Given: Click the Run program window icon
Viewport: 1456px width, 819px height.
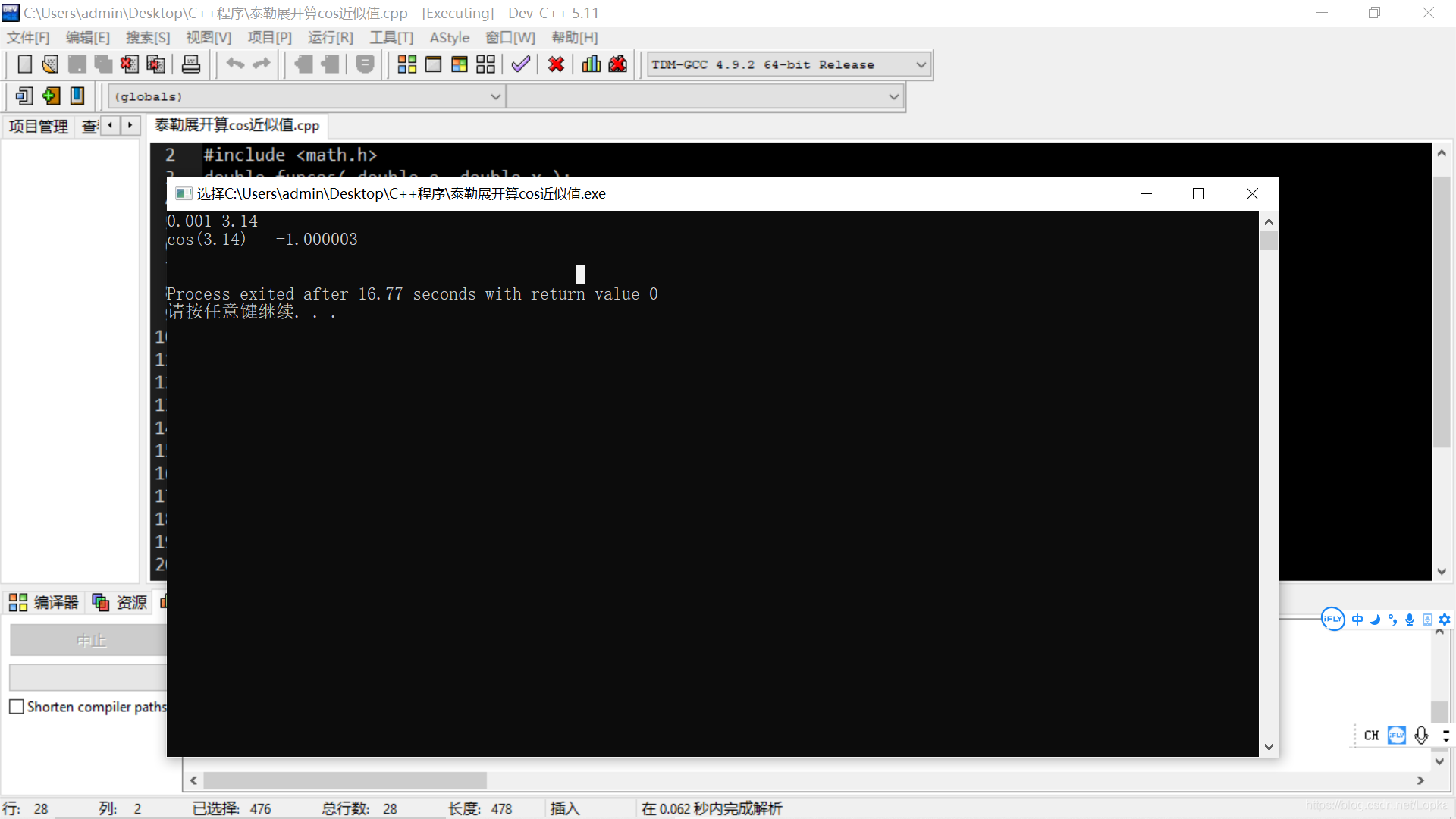Looking at the screenshot, I should pos(433,64).
